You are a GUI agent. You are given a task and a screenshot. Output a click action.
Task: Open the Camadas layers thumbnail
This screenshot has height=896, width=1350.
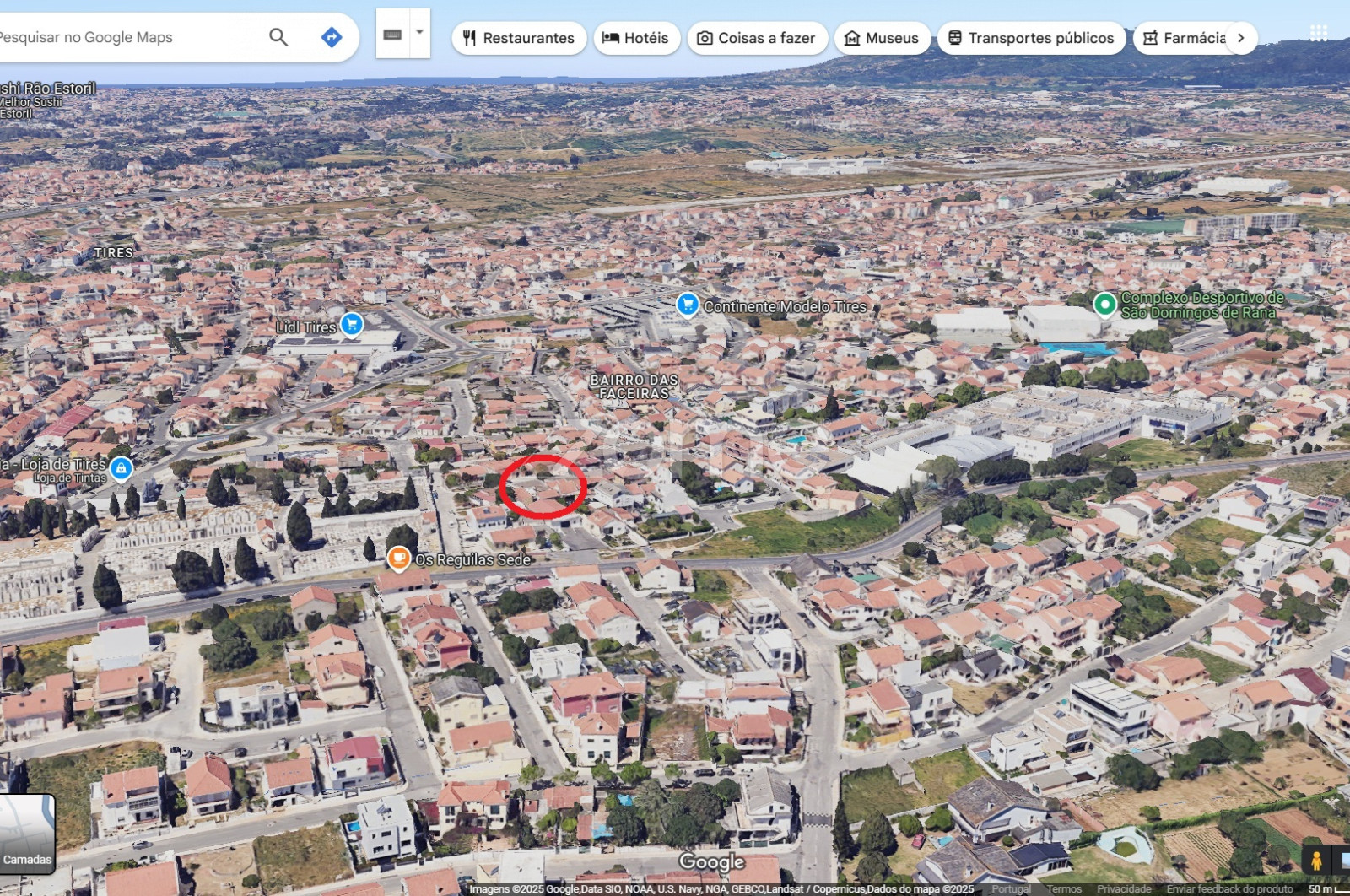[x=27, y=833]
